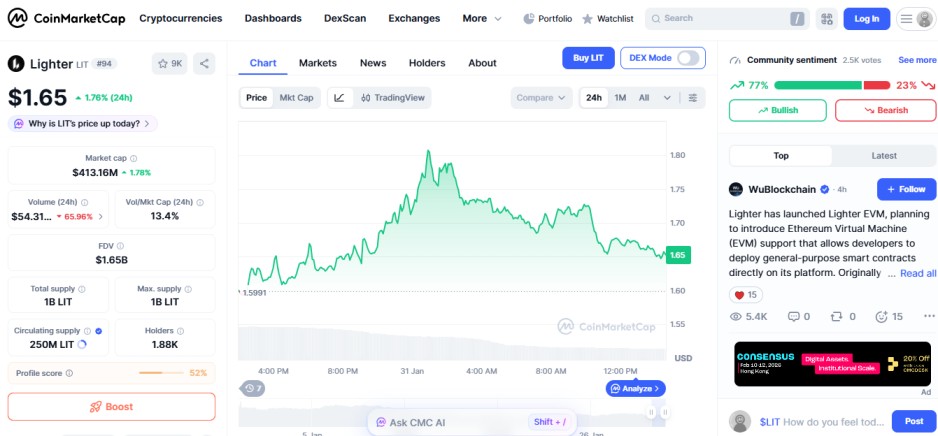Add Lighter to watchlist with 9K star

point(170,63)
